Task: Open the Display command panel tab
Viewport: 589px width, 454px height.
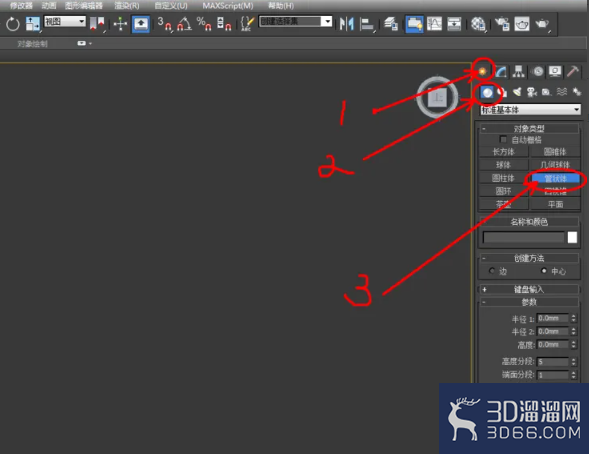Action: point(555,71)
